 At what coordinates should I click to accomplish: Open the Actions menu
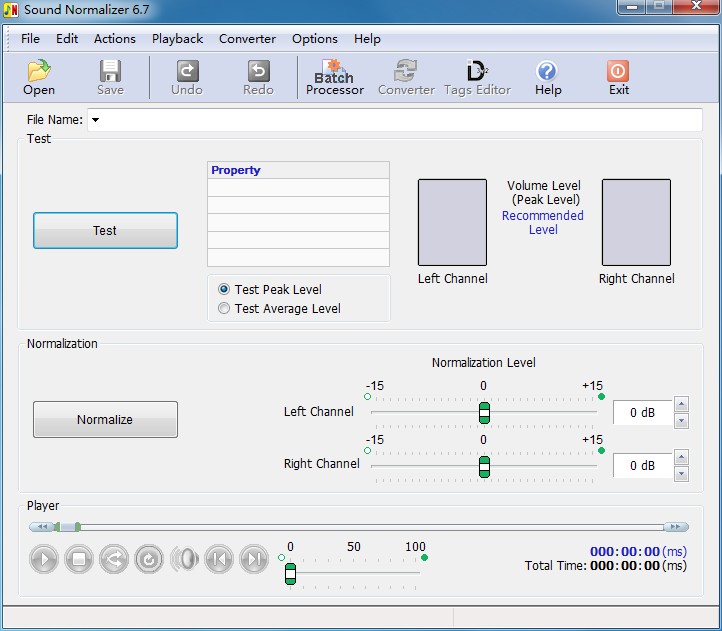tap(115, 39)
